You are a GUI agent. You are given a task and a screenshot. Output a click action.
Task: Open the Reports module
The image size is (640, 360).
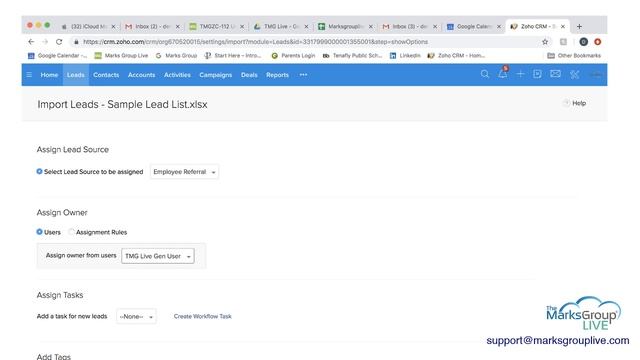tap(277, 75)
